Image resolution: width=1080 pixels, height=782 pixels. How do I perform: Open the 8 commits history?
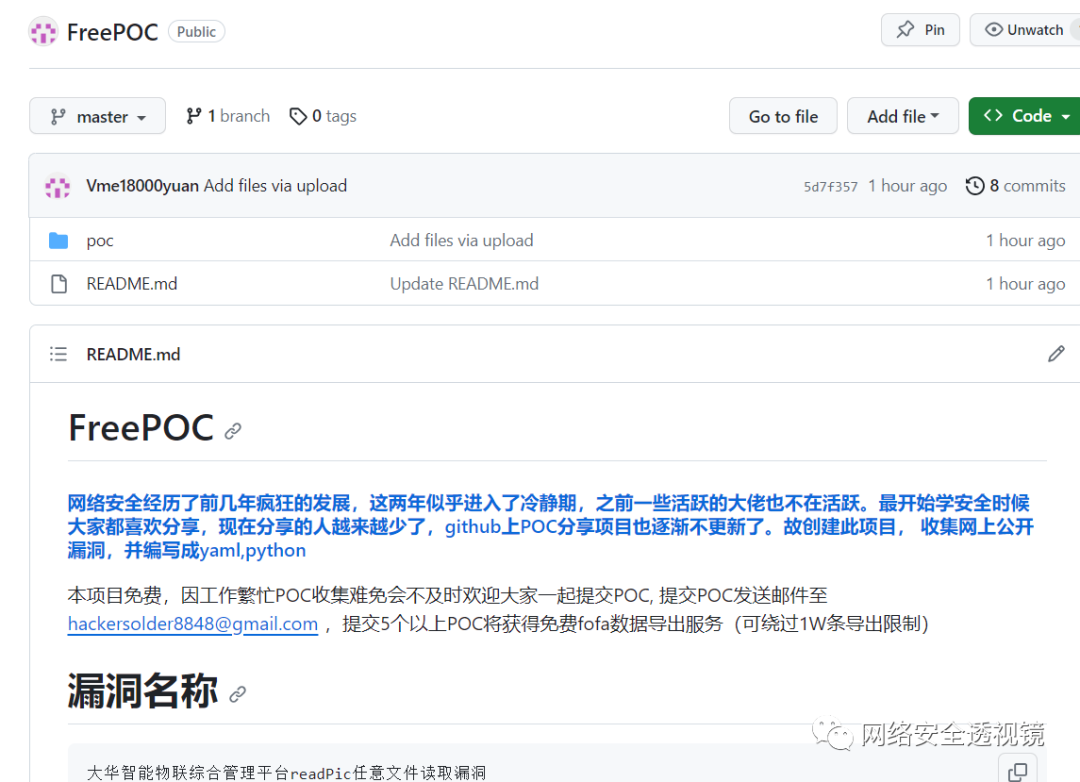pos(1015,186)
